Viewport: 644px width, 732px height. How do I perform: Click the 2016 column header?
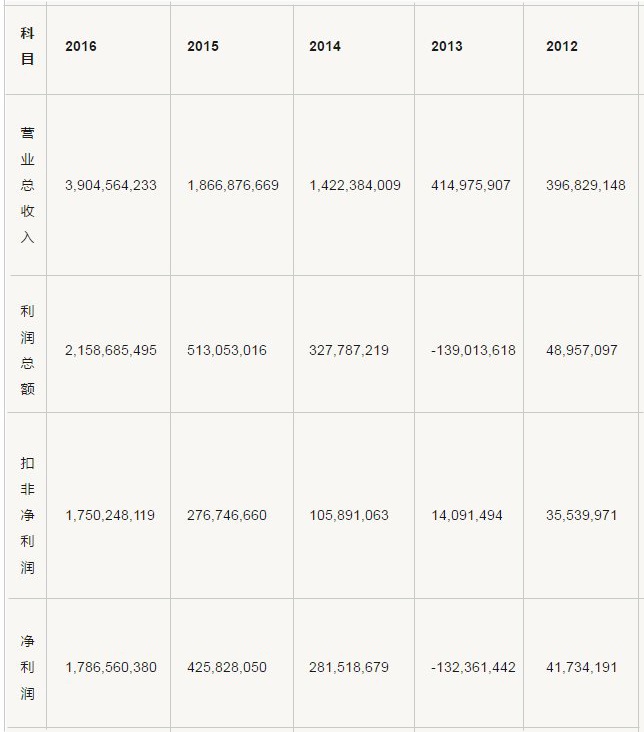(x=81, y=46)
